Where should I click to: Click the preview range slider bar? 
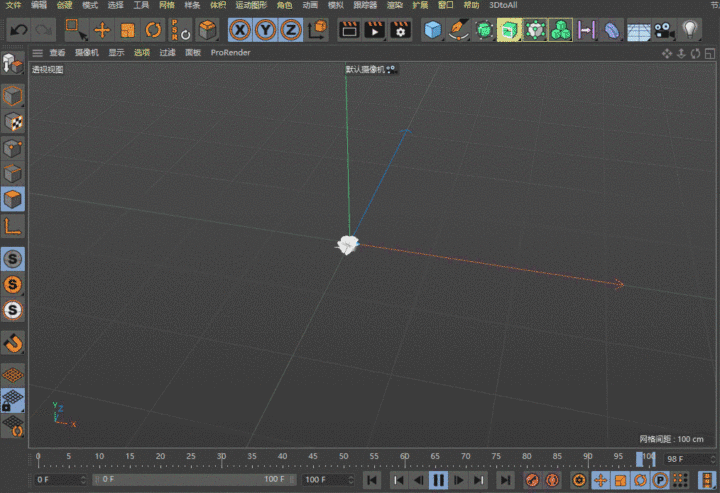click(194, 480)
